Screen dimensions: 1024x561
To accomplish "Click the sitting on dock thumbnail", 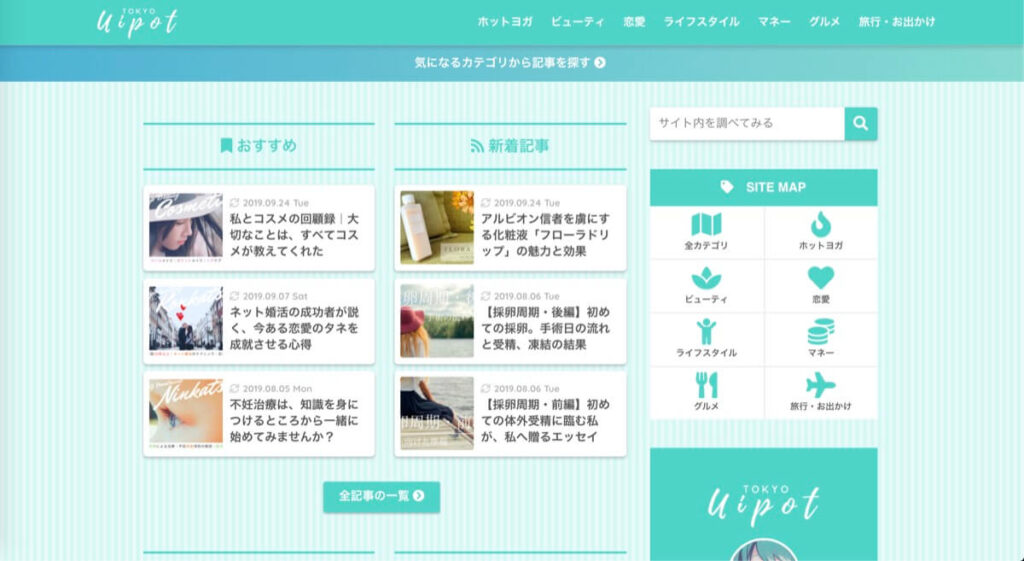I will tap(437, 413).
